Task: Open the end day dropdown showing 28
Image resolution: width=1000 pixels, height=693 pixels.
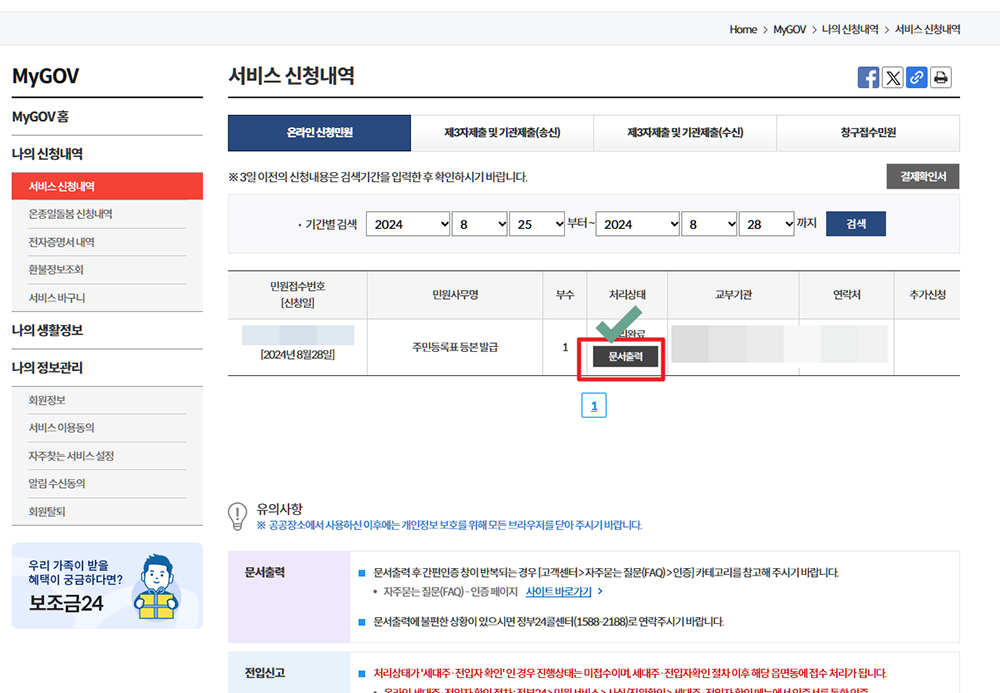Action: (x=766, y=223)
